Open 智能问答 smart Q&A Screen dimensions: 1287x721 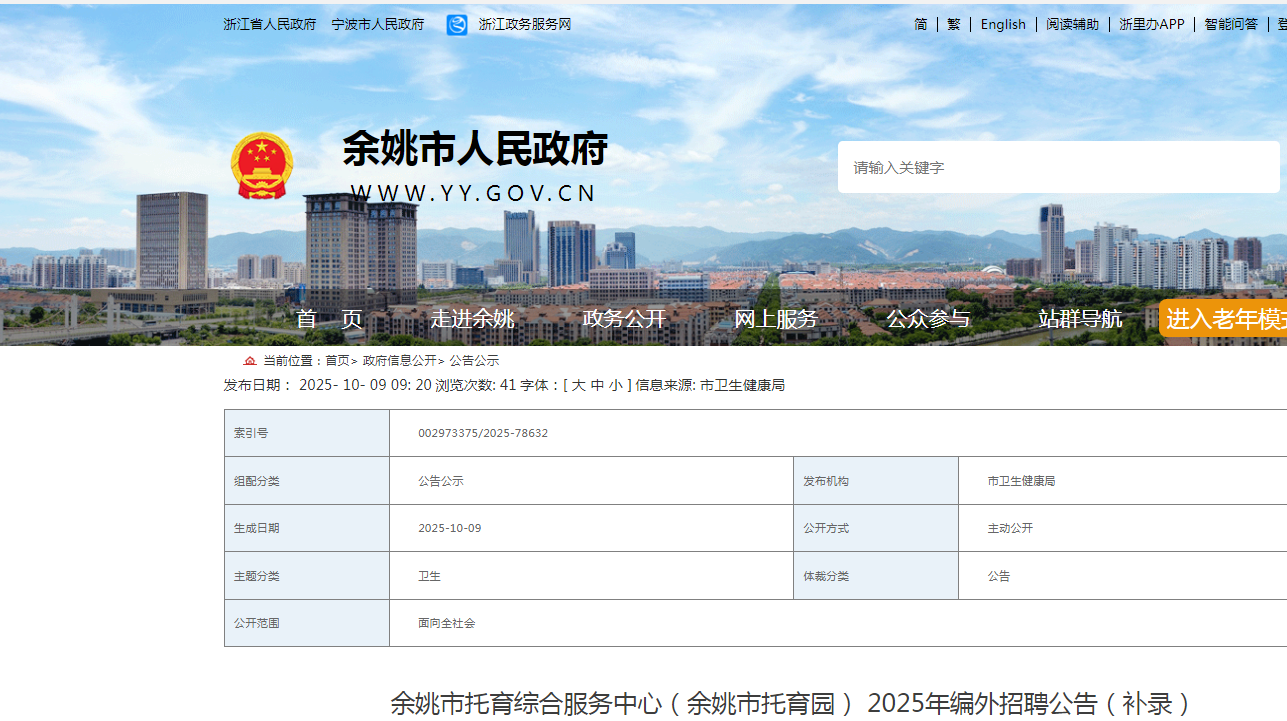1231,24
